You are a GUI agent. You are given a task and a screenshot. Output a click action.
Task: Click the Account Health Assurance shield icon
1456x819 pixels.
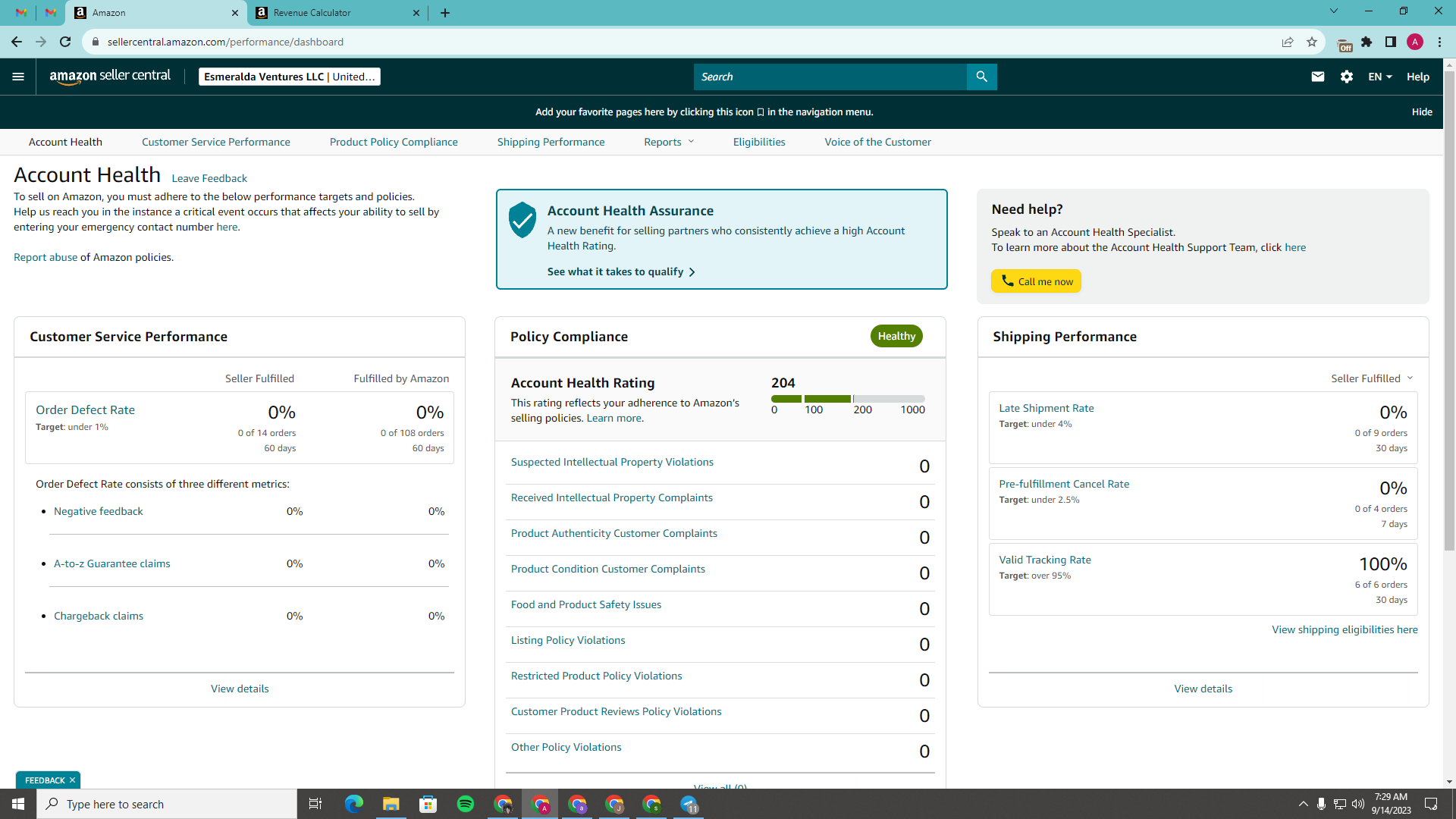(x=522, y=220)
